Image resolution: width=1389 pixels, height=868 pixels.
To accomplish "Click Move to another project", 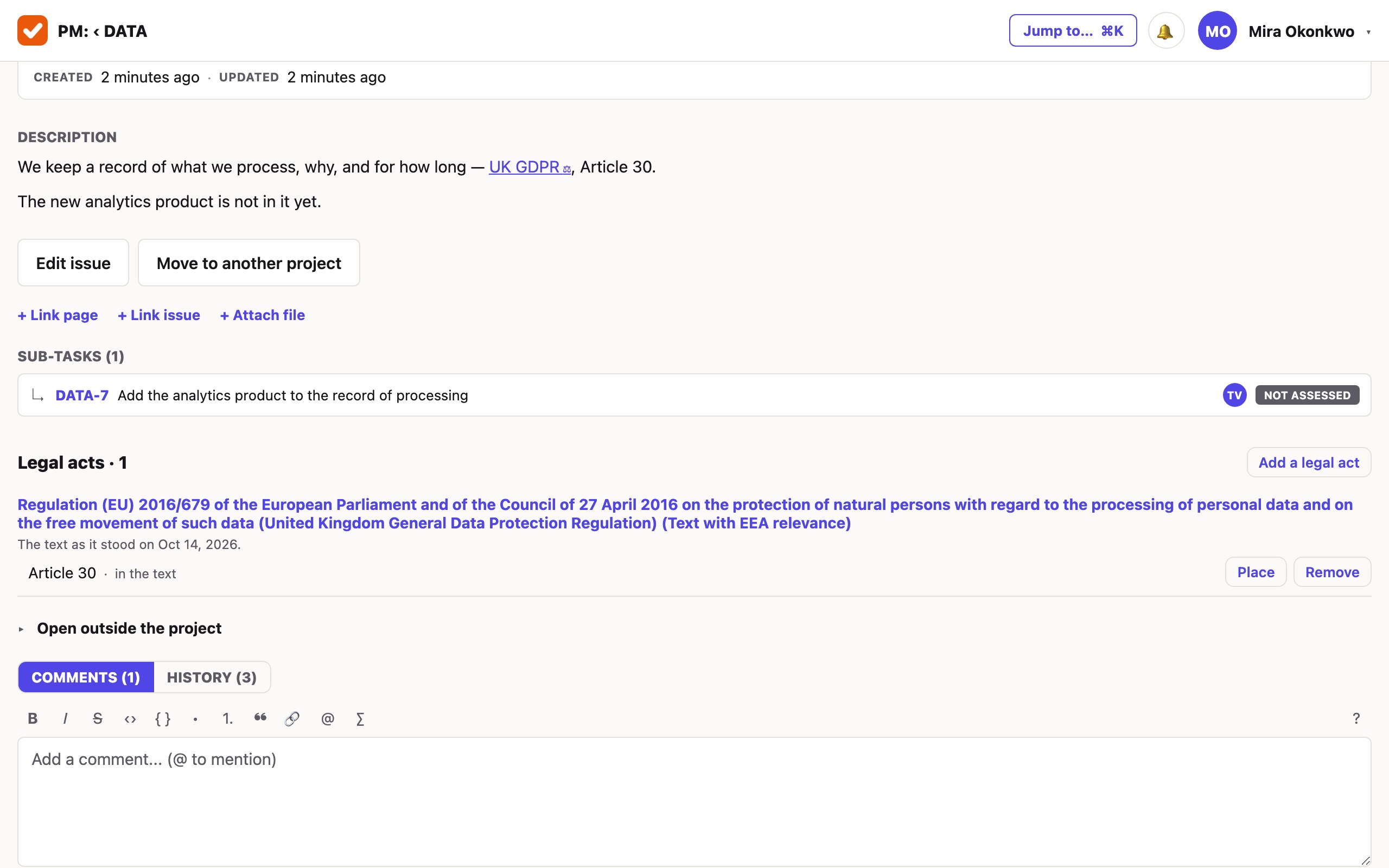I will (249, 263).
